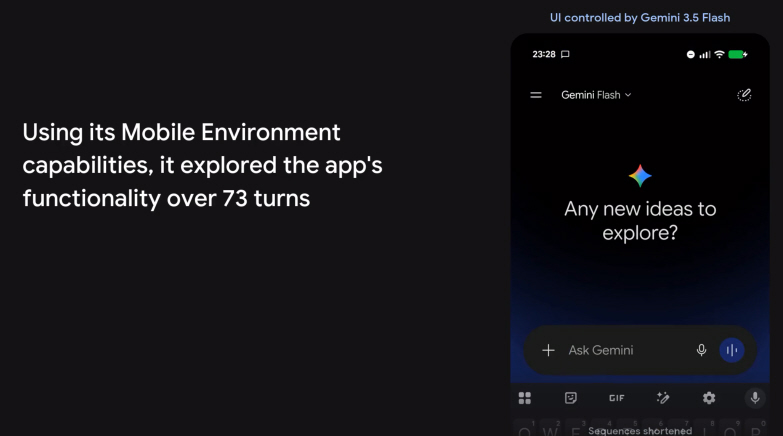The image size is (783, 436).
Task: Open keyboard settings with the gear icon
Action: [x=709, y=398]
